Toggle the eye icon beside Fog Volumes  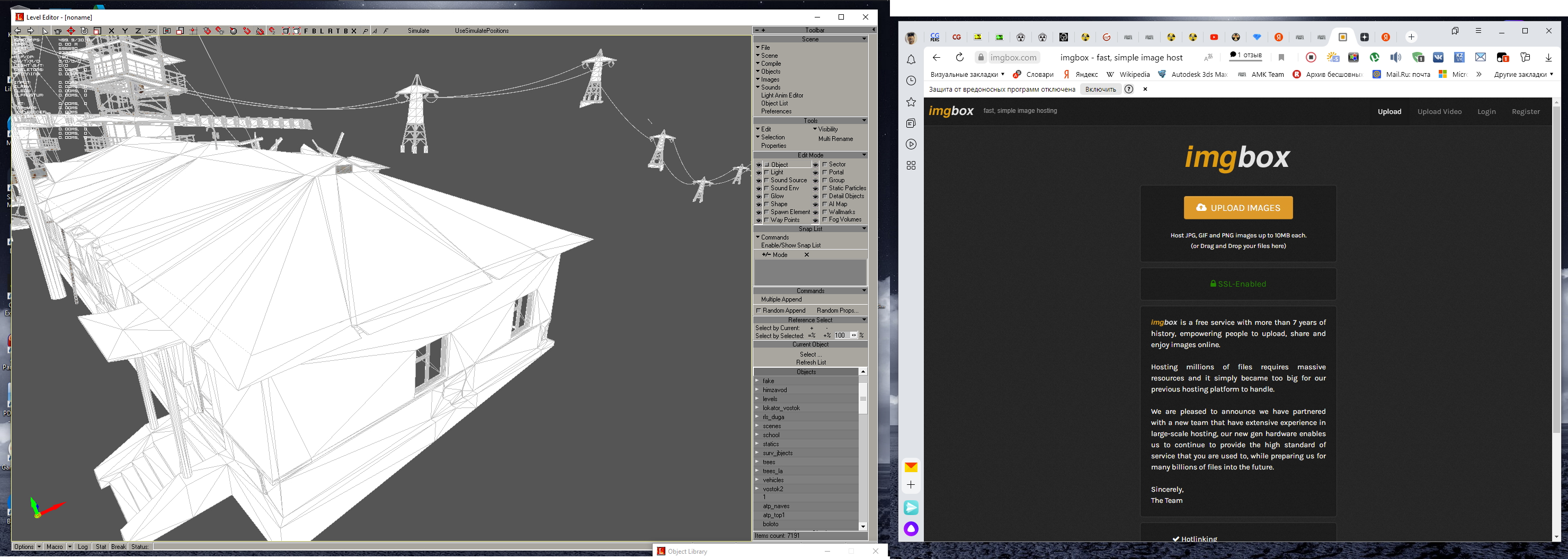click(816, 220)
